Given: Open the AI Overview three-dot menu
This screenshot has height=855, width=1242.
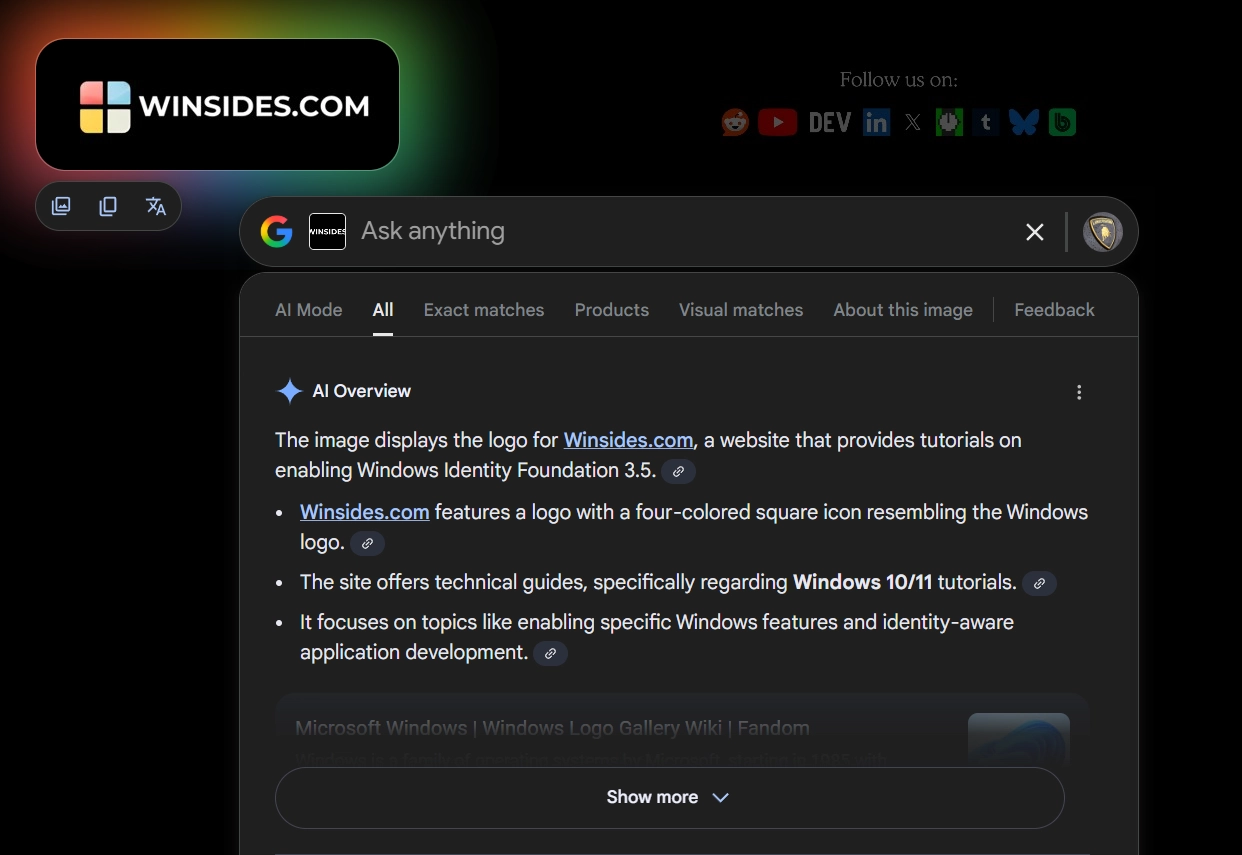Looking at the screenshot, I should (x=1079, y=392).
